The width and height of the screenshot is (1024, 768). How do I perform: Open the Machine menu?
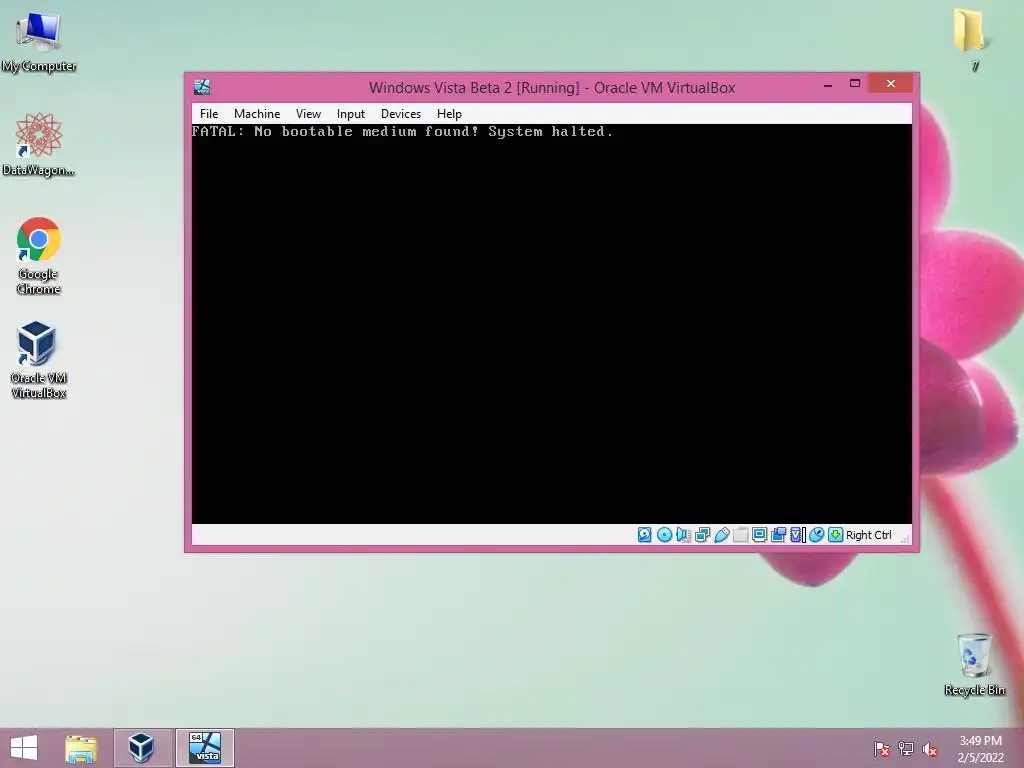(x=257, y=114)
